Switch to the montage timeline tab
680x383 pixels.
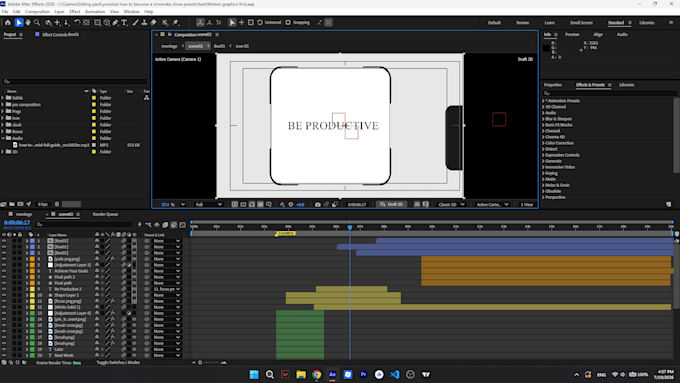pos(24,214)
